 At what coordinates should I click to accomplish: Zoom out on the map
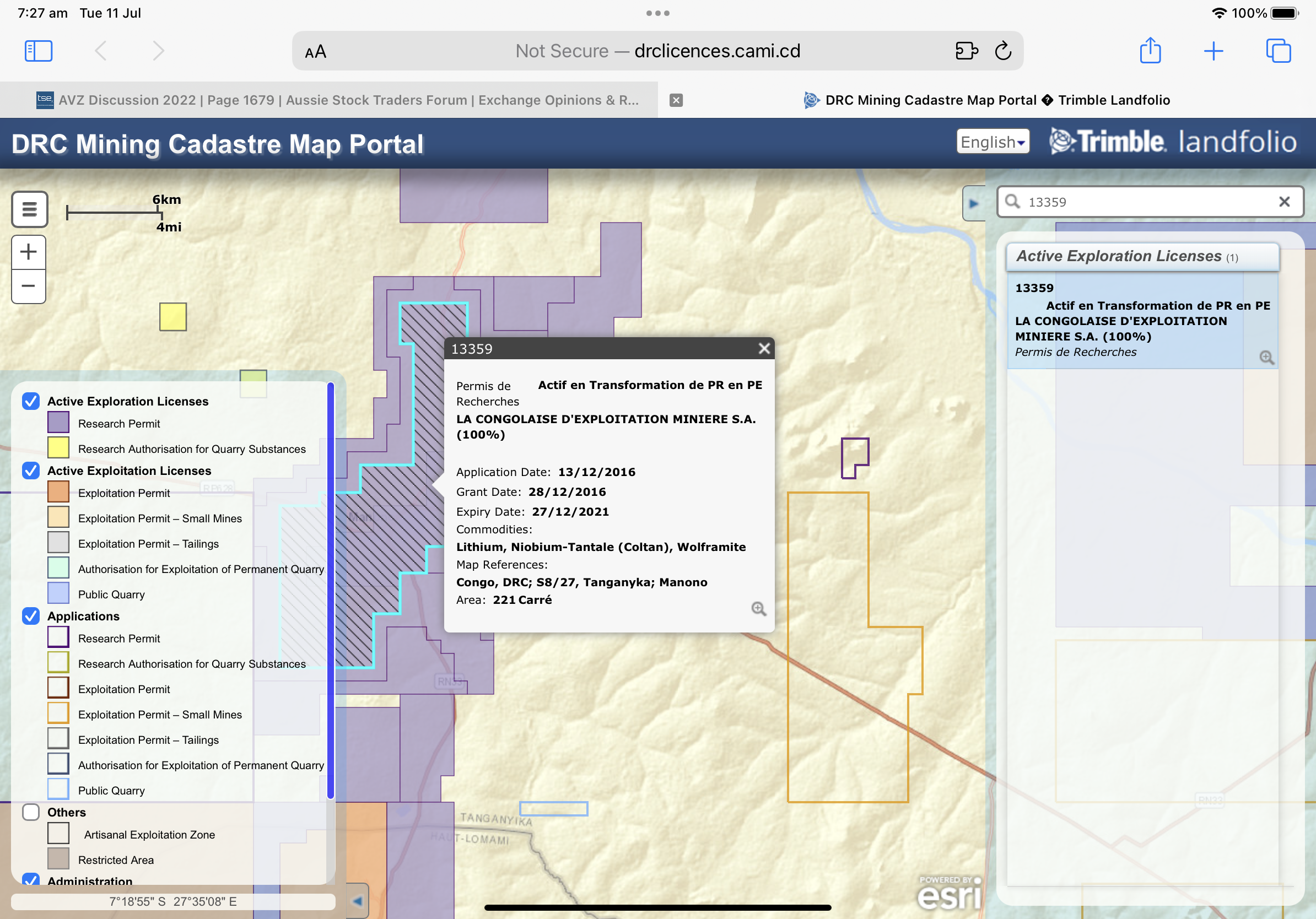pos(29,286)
